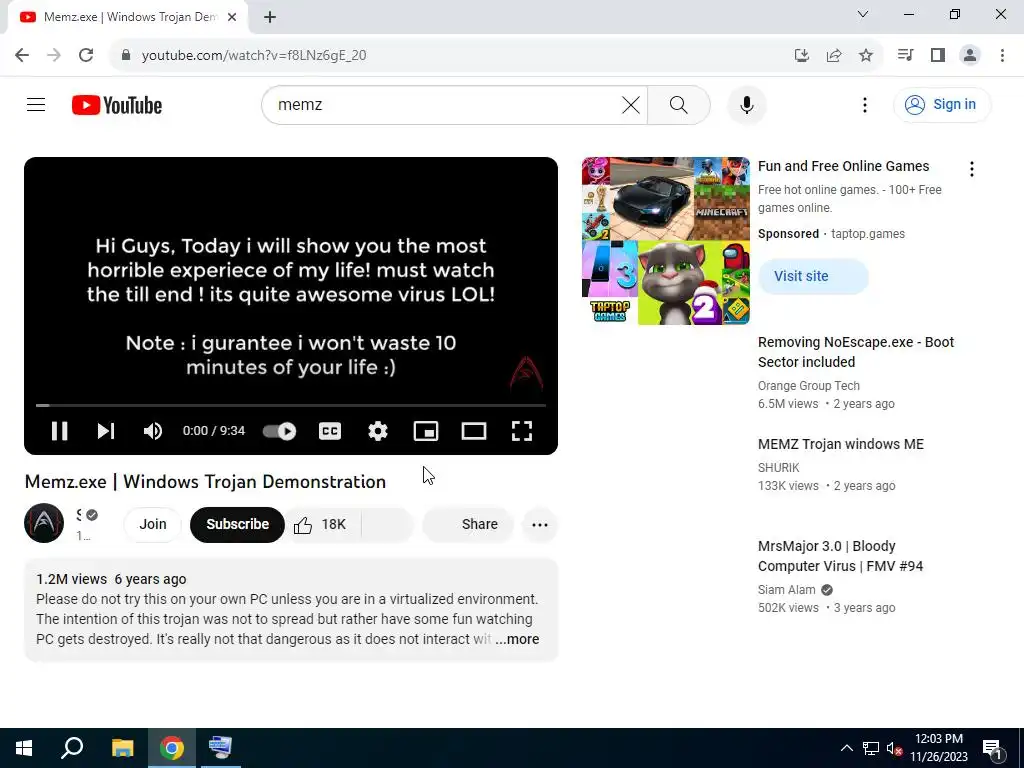View site information lock icon
This screenshot has width=1024, height=768.
[126, 55]
